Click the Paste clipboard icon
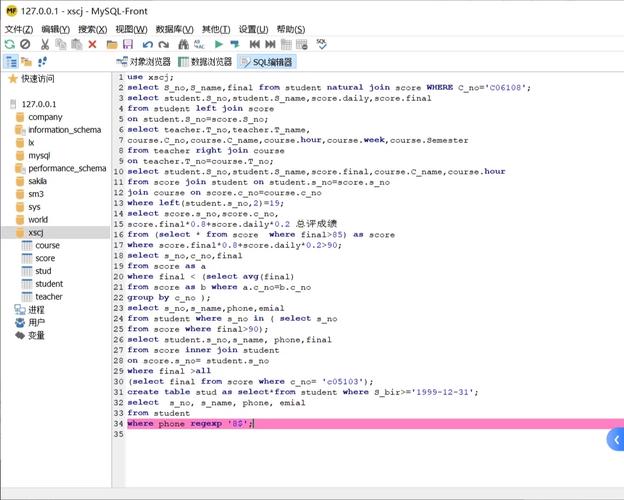The image size is (624, 500). [x=76, y=44]
